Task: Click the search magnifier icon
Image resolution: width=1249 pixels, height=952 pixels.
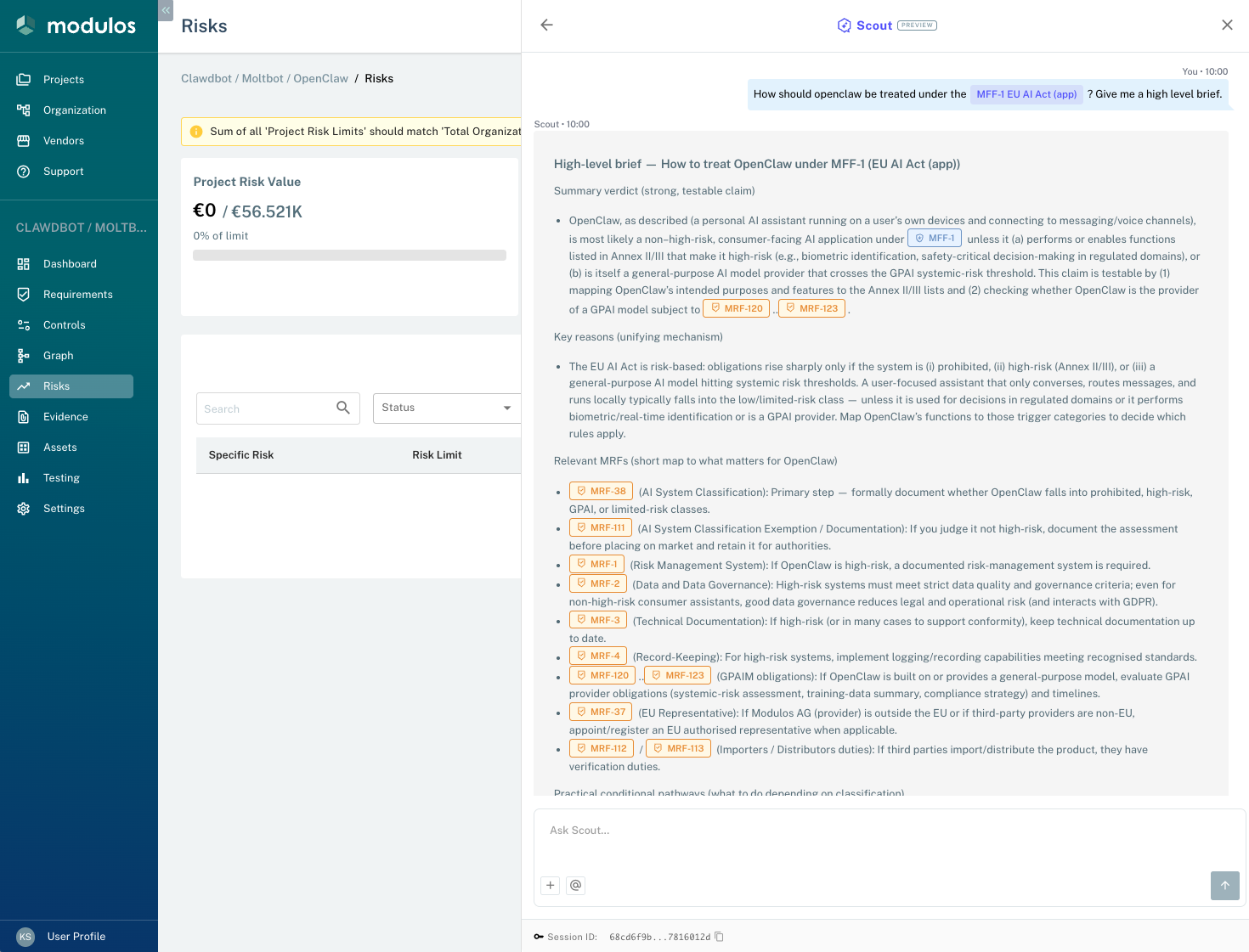Action: 343,408
